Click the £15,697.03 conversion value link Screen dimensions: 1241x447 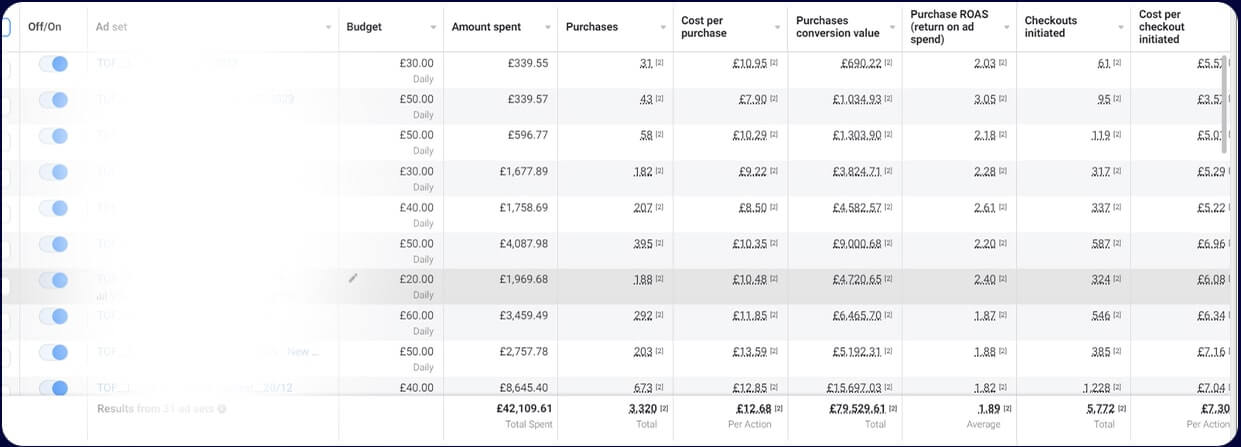click(x=855, y=388)
